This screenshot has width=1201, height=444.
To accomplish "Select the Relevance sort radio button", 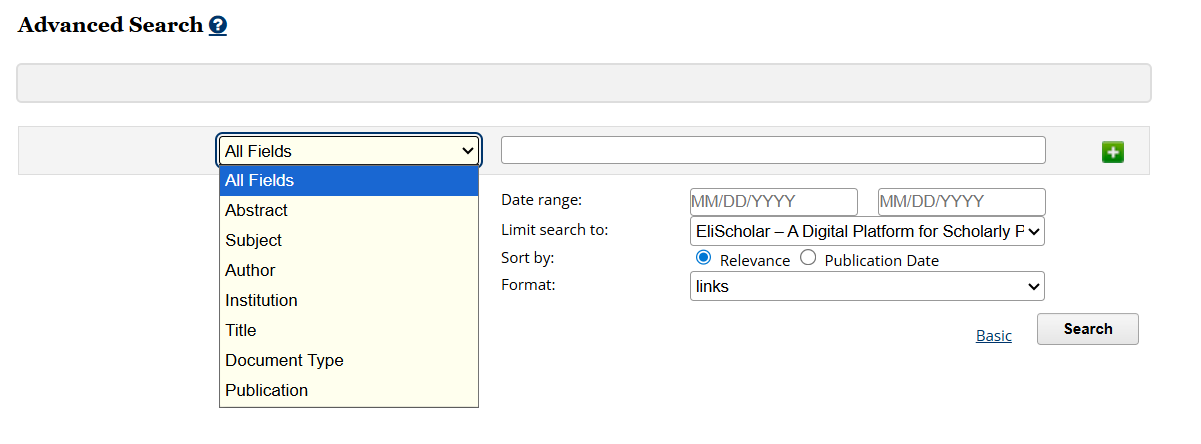I will pyautogui.click(x=703, y=258).
